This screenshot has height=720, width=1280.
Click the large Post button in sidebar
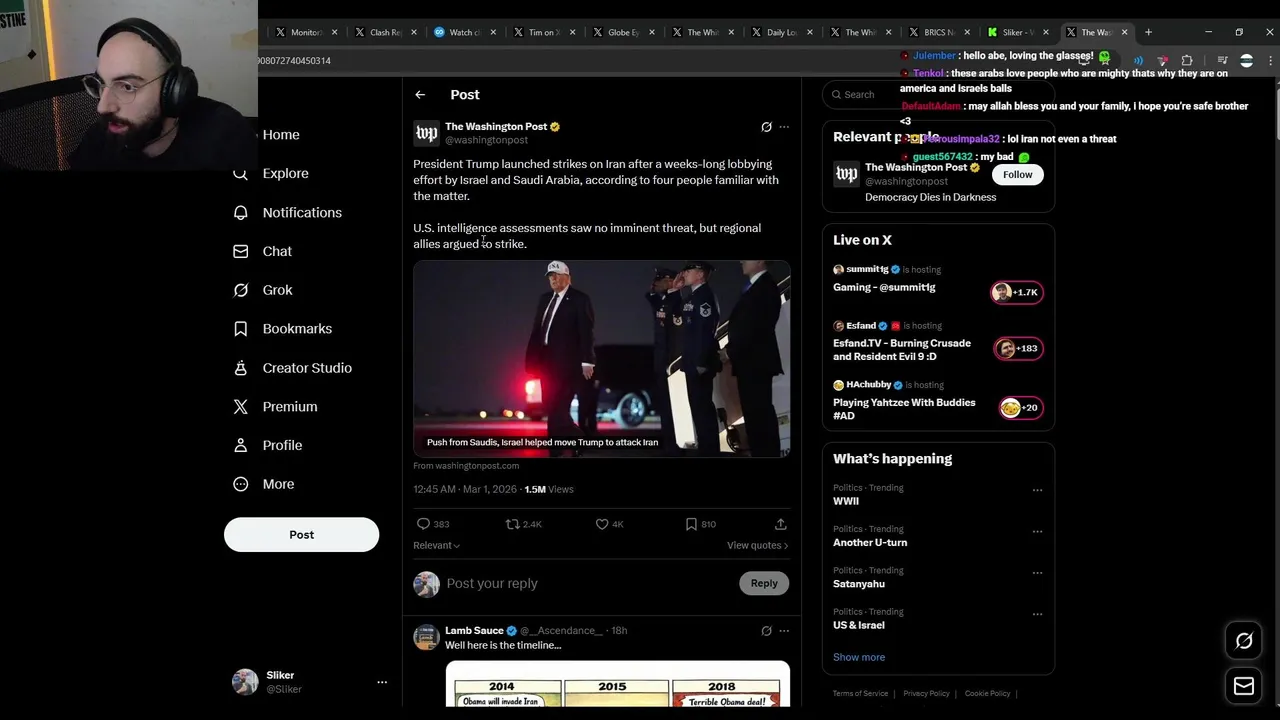coord(301,535)
